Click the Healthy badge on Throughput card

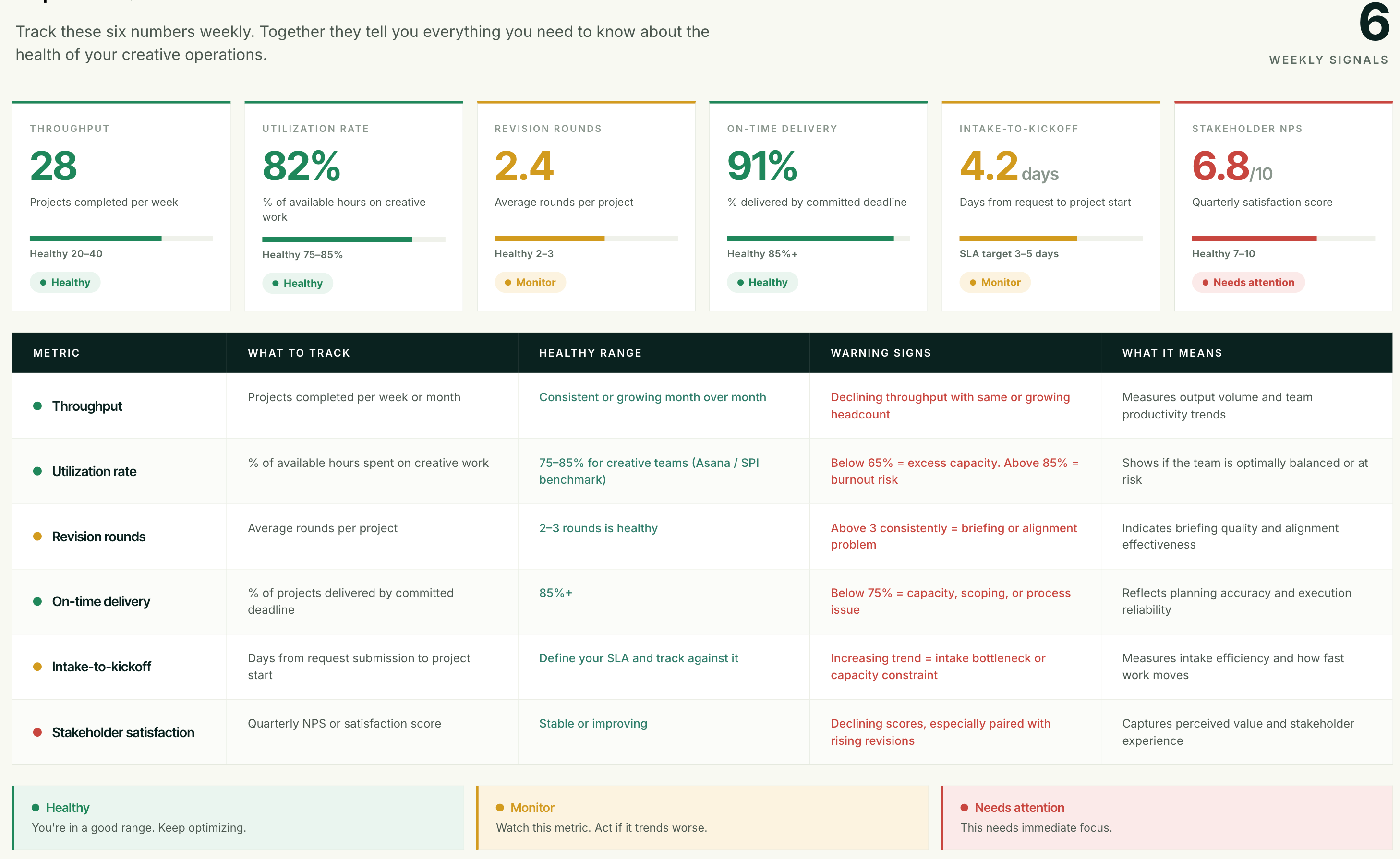65,282
